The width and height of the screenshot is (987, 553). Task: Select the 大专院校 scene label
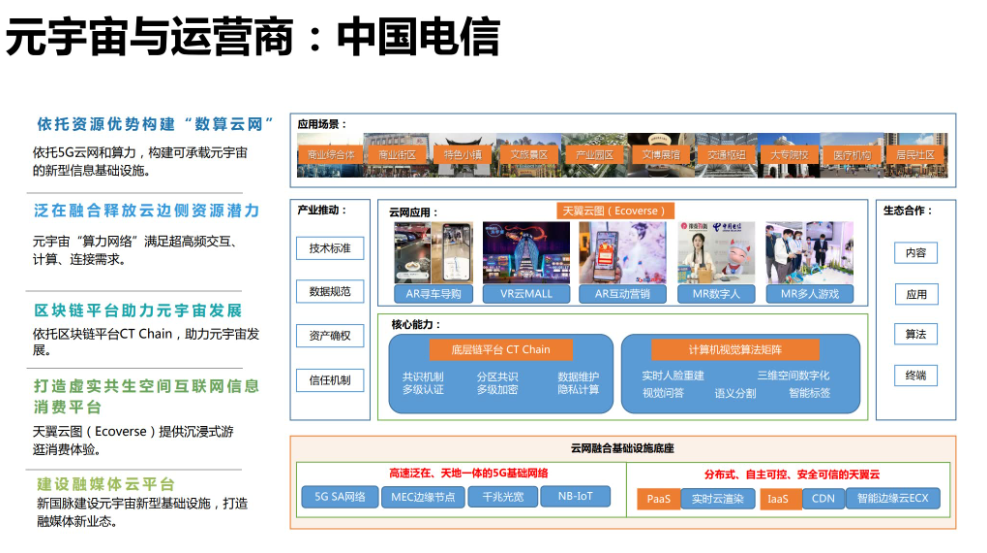coord(789,155)
